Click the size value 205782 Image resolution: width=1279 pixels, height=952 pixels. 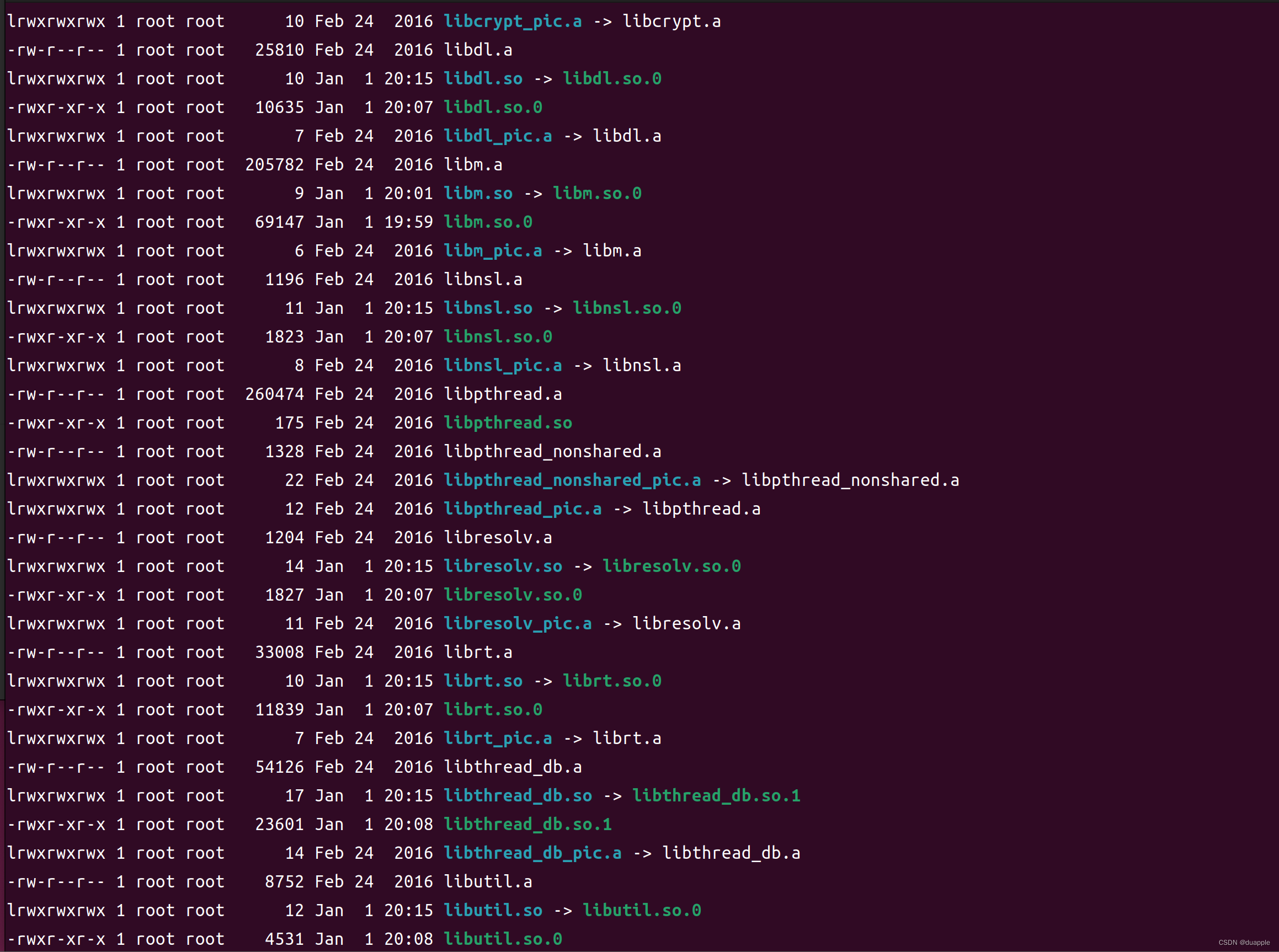274,165
